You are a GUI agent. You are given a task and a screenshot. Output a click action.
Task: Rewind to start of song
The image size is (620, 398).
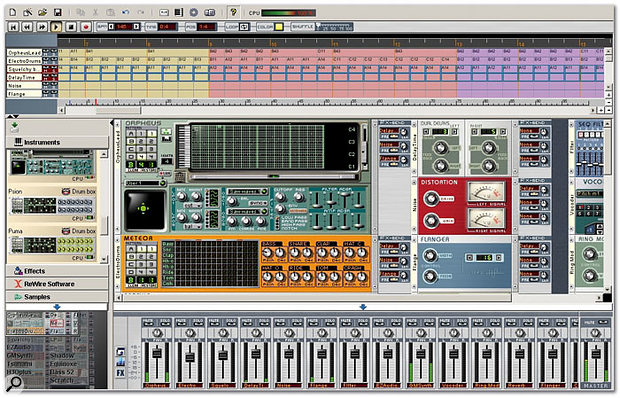(13, 27)
